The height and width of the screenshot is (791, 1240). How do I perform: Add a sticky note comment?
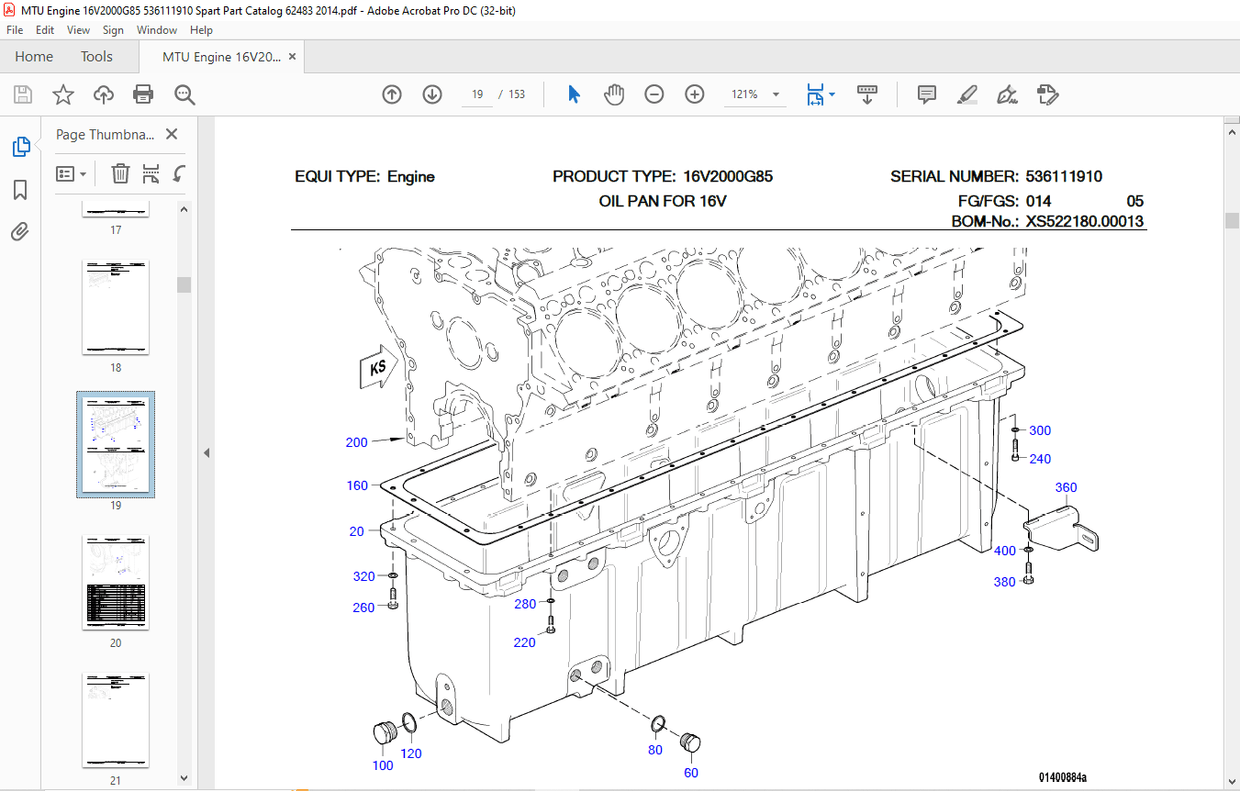pyautogui.click(x=926, y=94)
